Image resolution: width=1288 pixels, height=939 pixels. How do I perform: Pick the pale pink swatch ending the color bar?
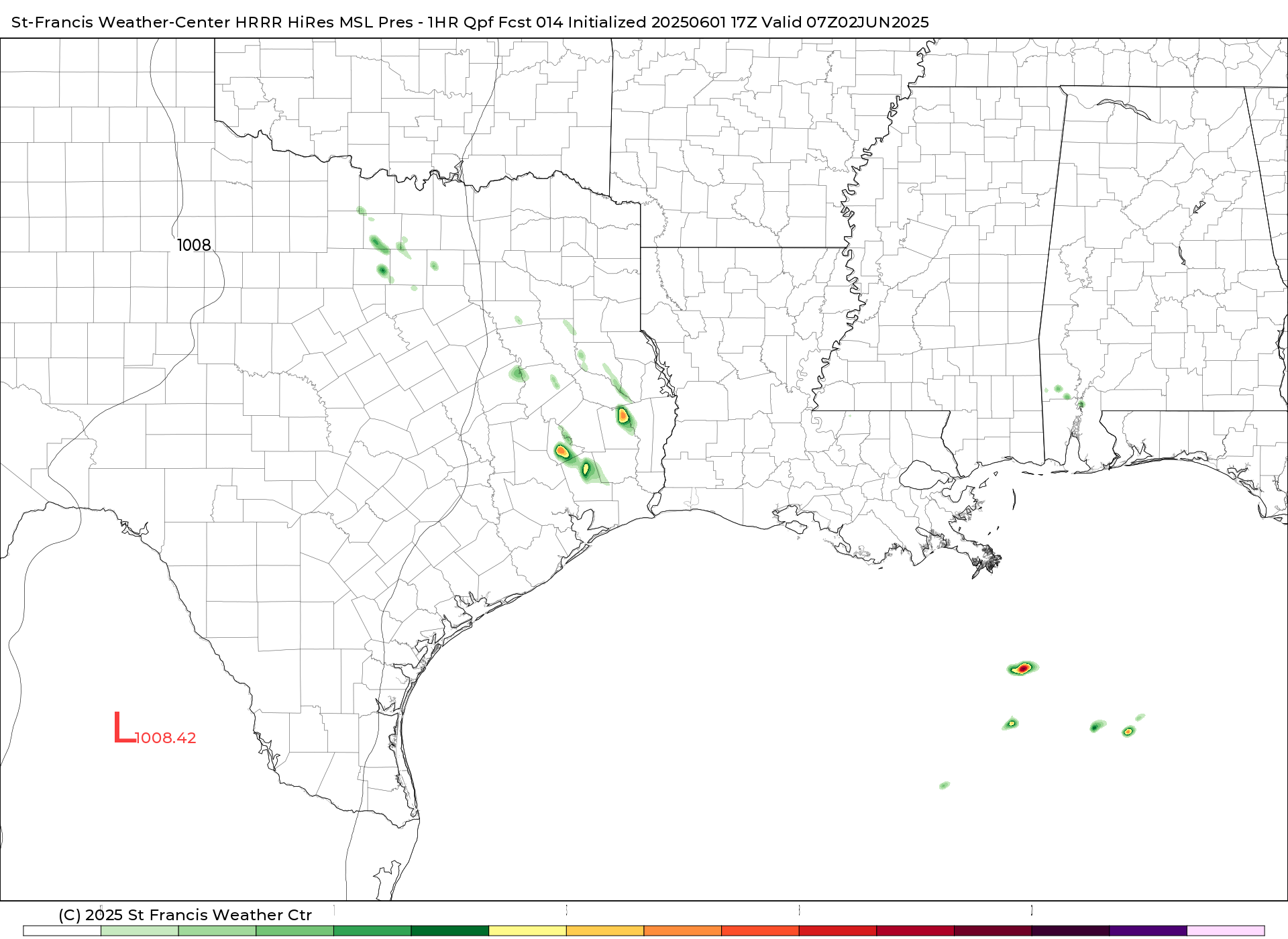(1226, 931)
